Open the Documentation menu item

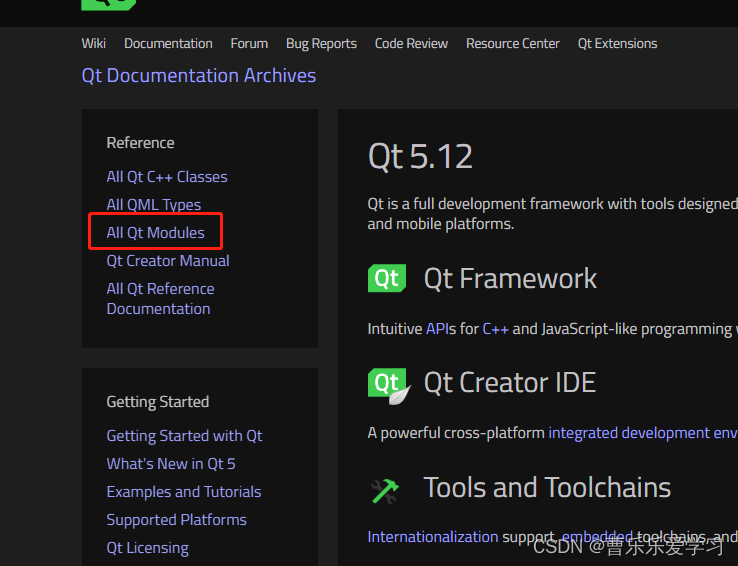click(x=168, y=43)
